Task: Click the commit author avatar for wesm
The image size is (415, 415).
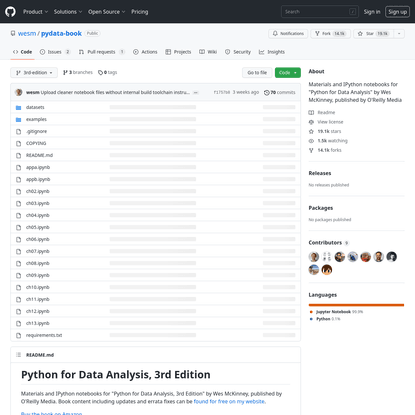Action: click(x=19, y=92)
